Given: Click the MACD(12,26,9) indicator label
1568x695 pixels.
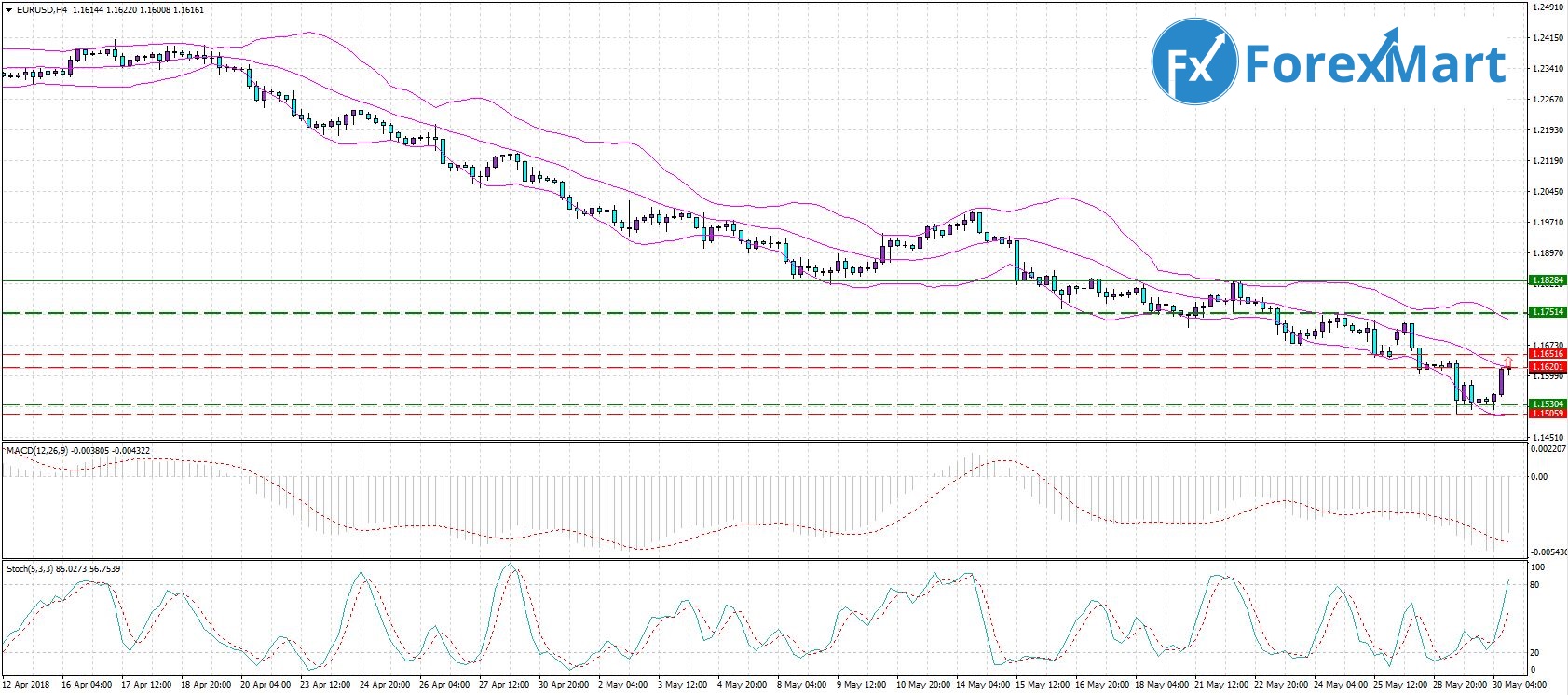Looking at the screenshot, I should pyautogui.click(x=38, y=451).
